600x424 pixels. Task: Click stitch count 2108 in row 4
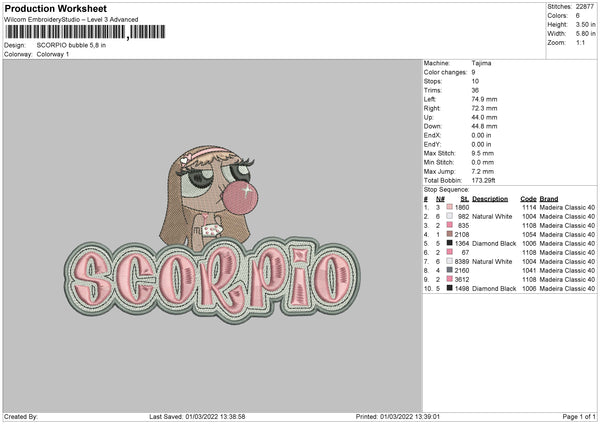(x=462, y=234)
